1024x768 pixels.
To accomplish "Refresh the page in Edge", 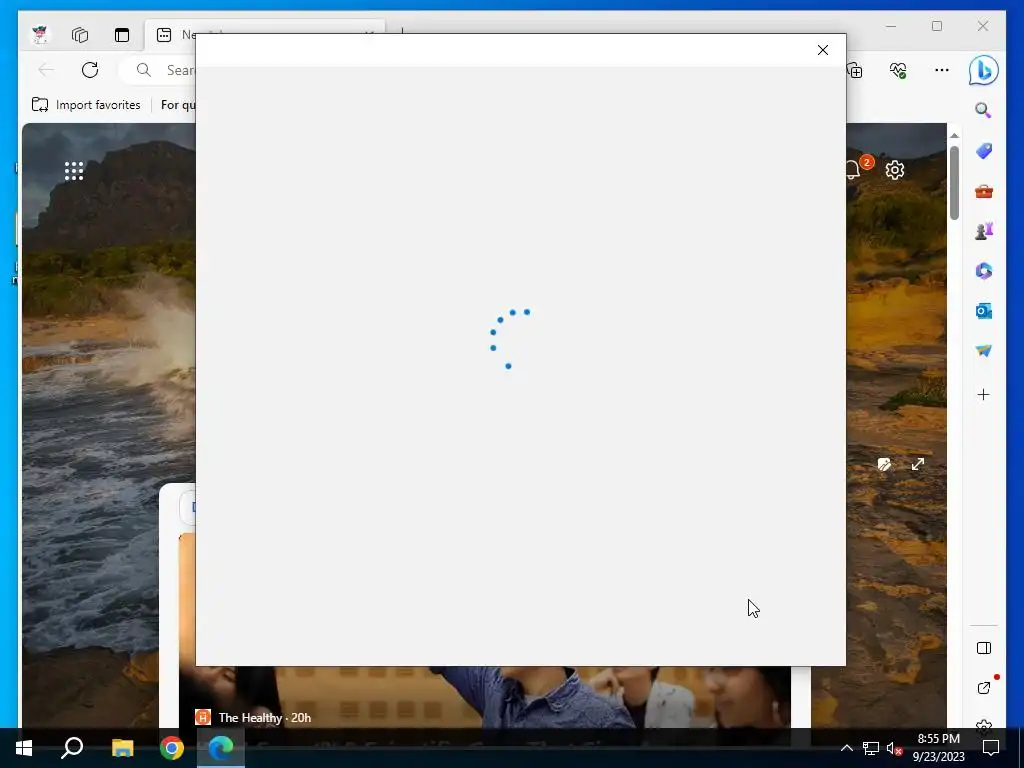I will [90, 70].
